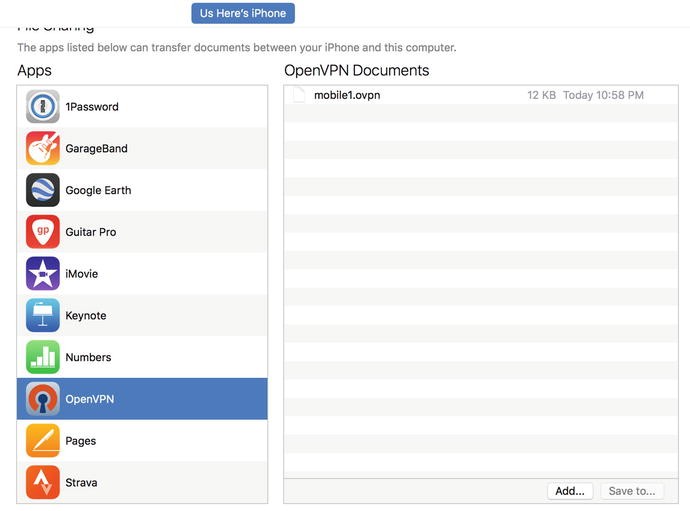This screenshot has height=511, width=690.
Task: Click the Keynote podium icon
Action: click(x=43, y=316)
